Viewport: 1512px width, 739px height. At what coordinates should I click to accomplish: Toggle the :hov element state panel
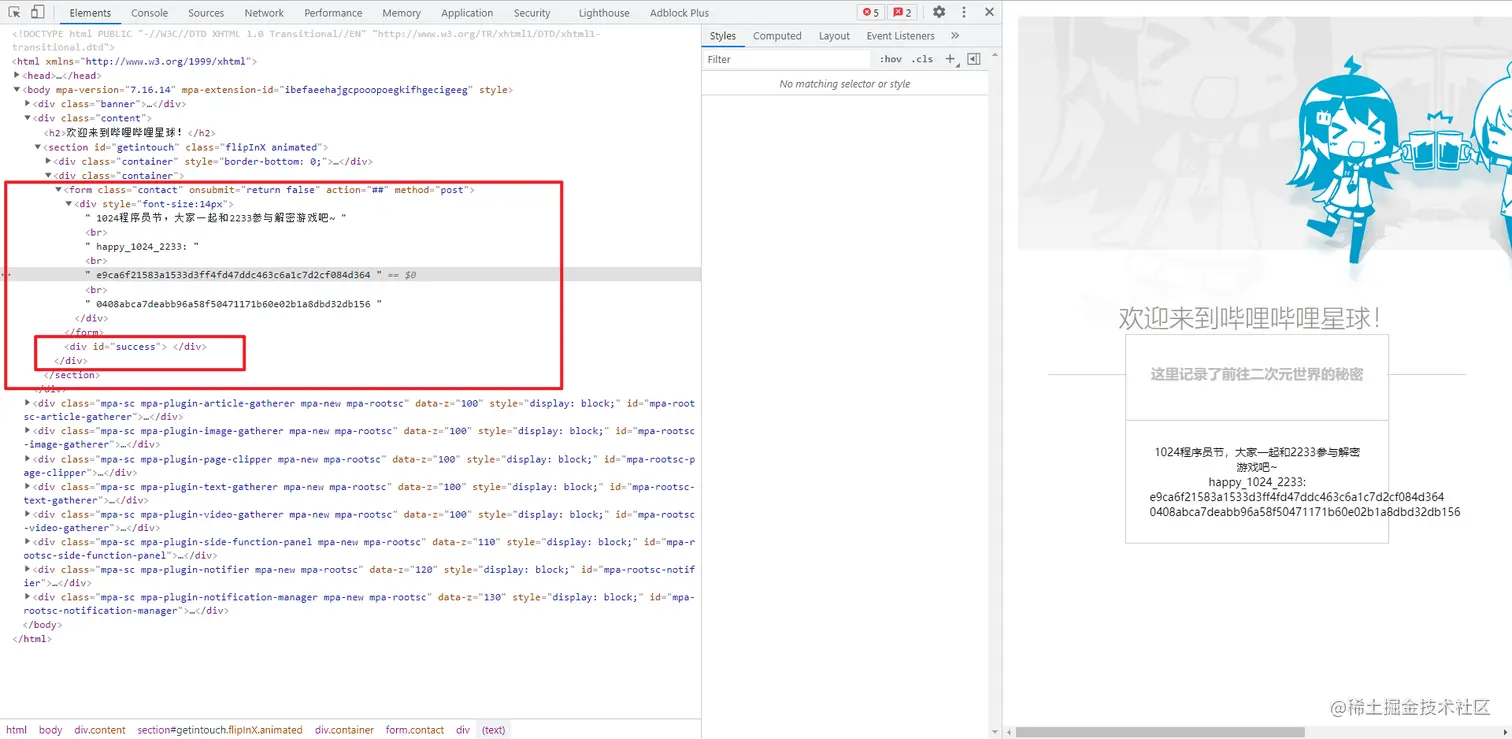tap(890, 59)
